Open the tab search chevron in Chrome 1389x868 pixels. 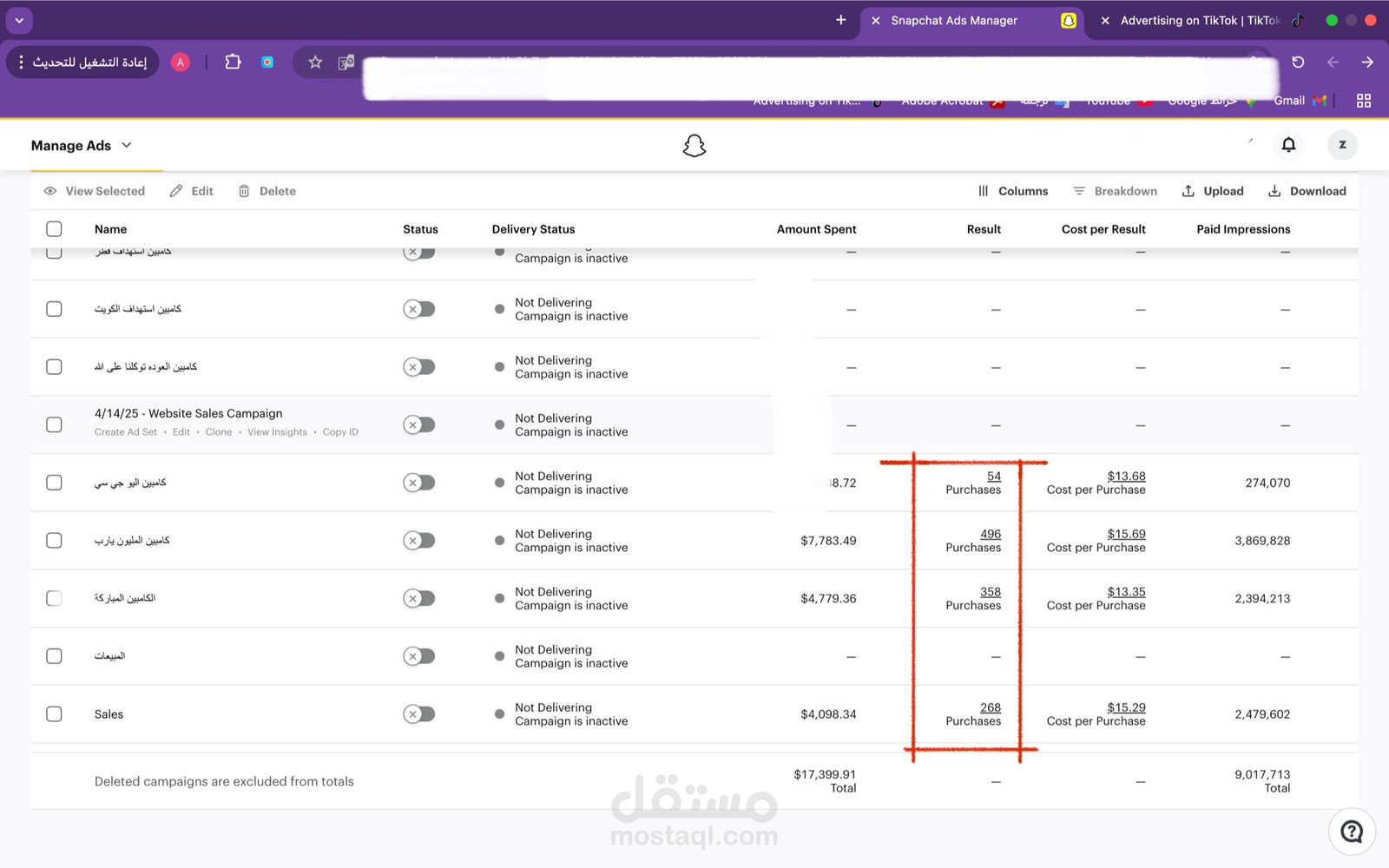(19, 20)
